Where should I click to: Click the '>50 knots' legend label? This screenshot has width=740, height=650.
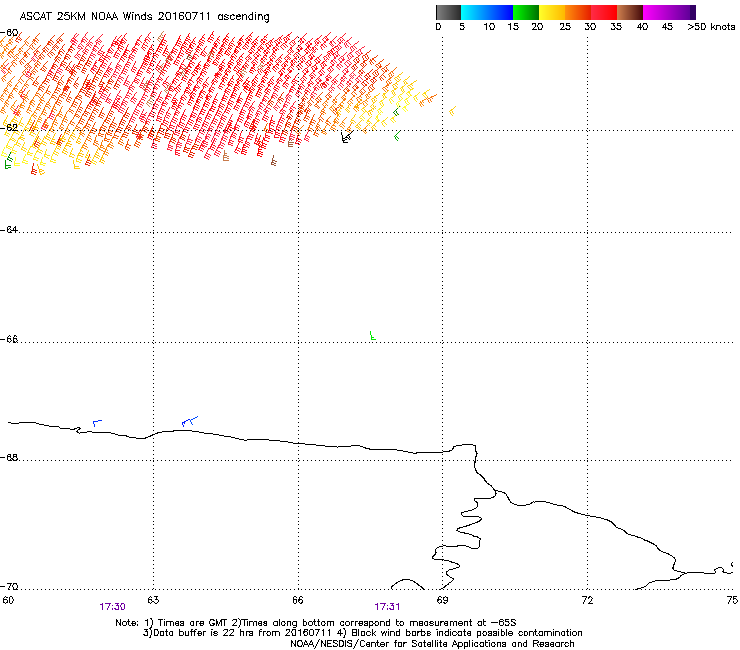pos(711,27)
